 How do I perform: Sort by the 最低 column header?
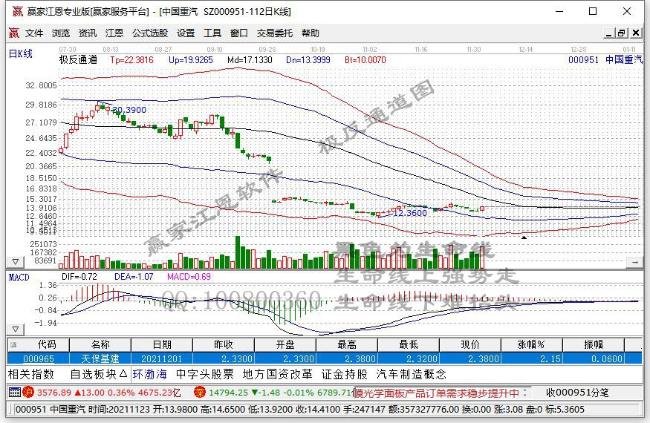(408, 345)
